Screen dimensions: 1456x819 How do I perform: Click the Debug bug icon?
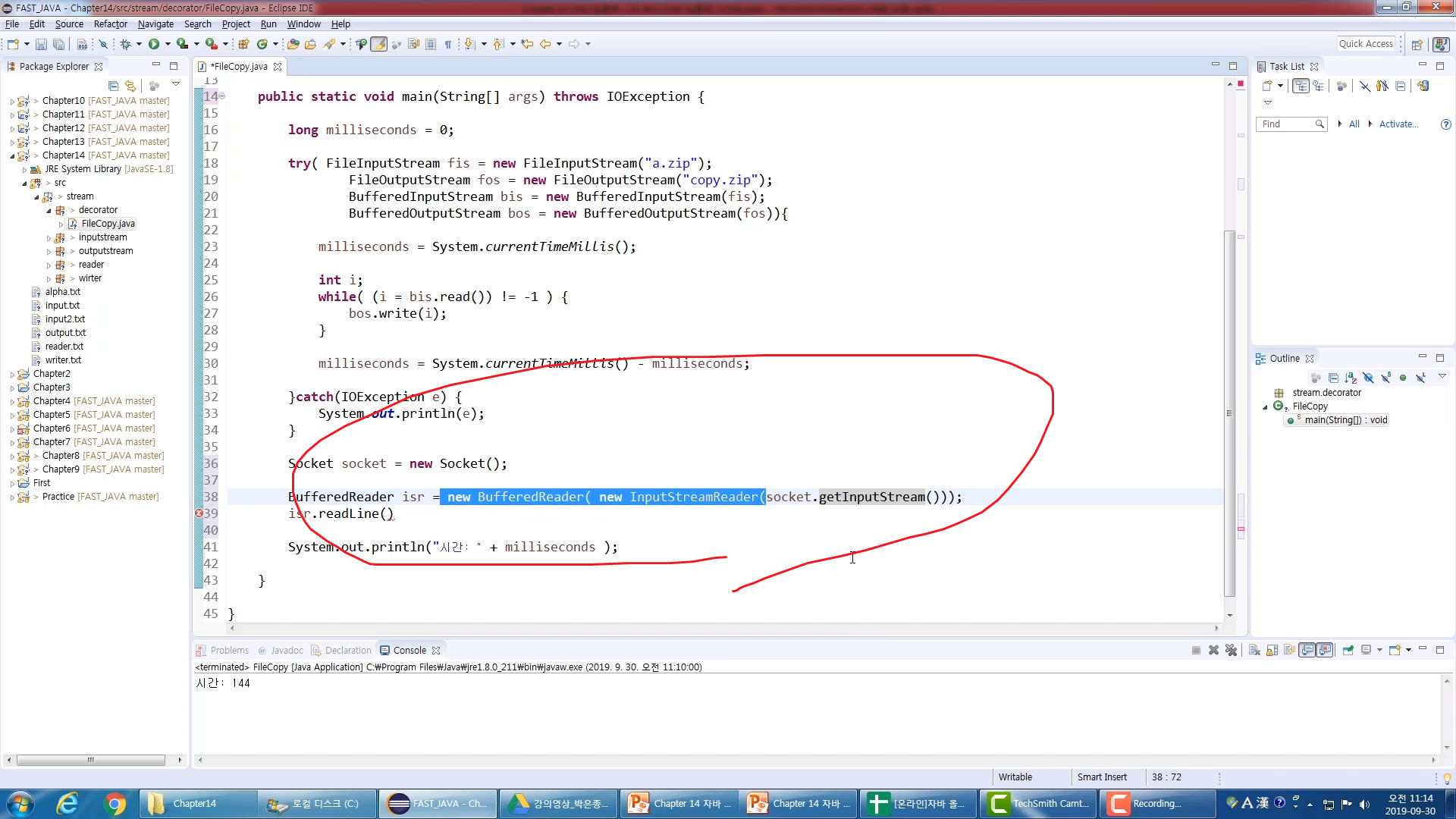point(126,44)
